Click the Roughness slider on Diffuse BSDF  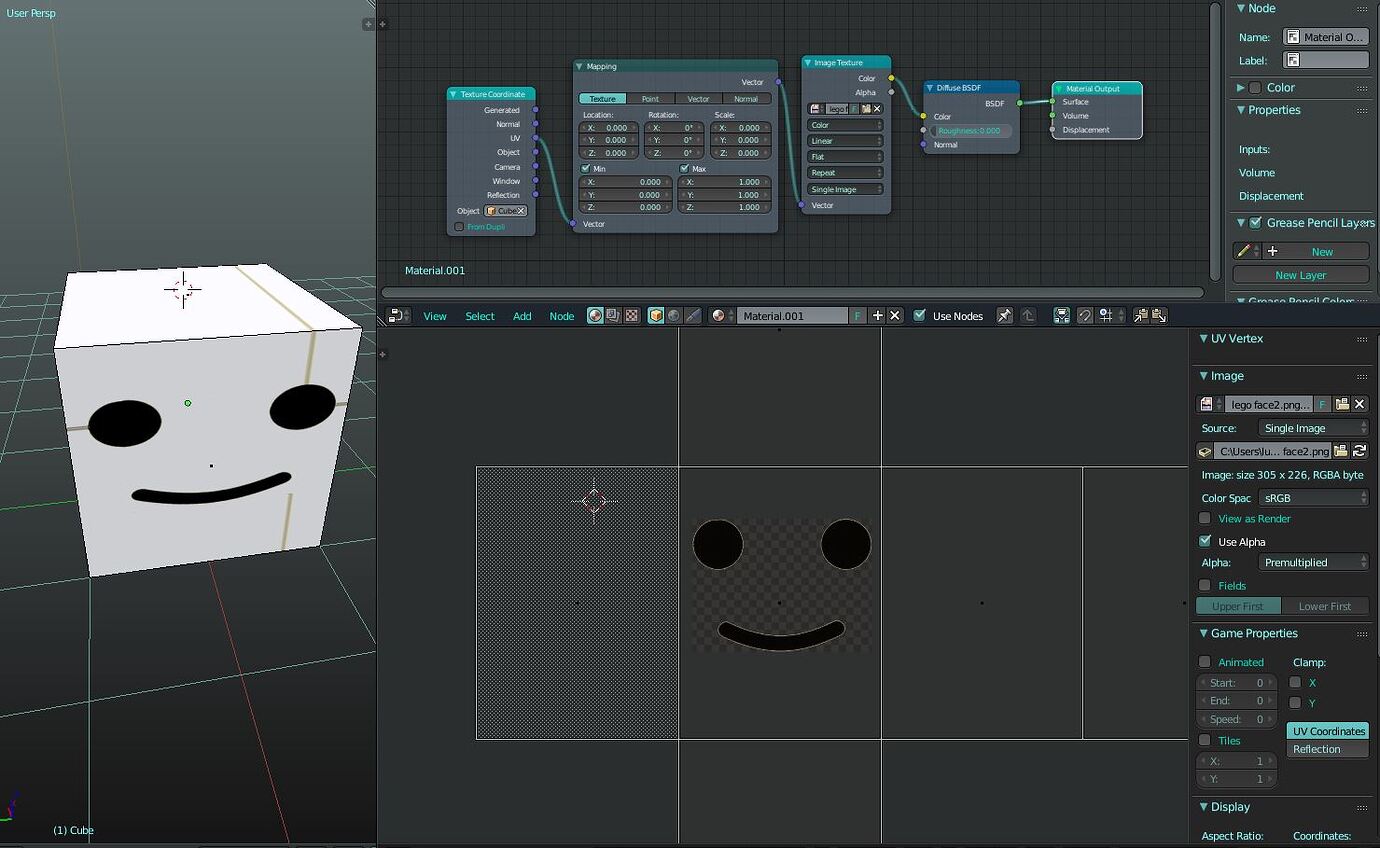[971, 131]
